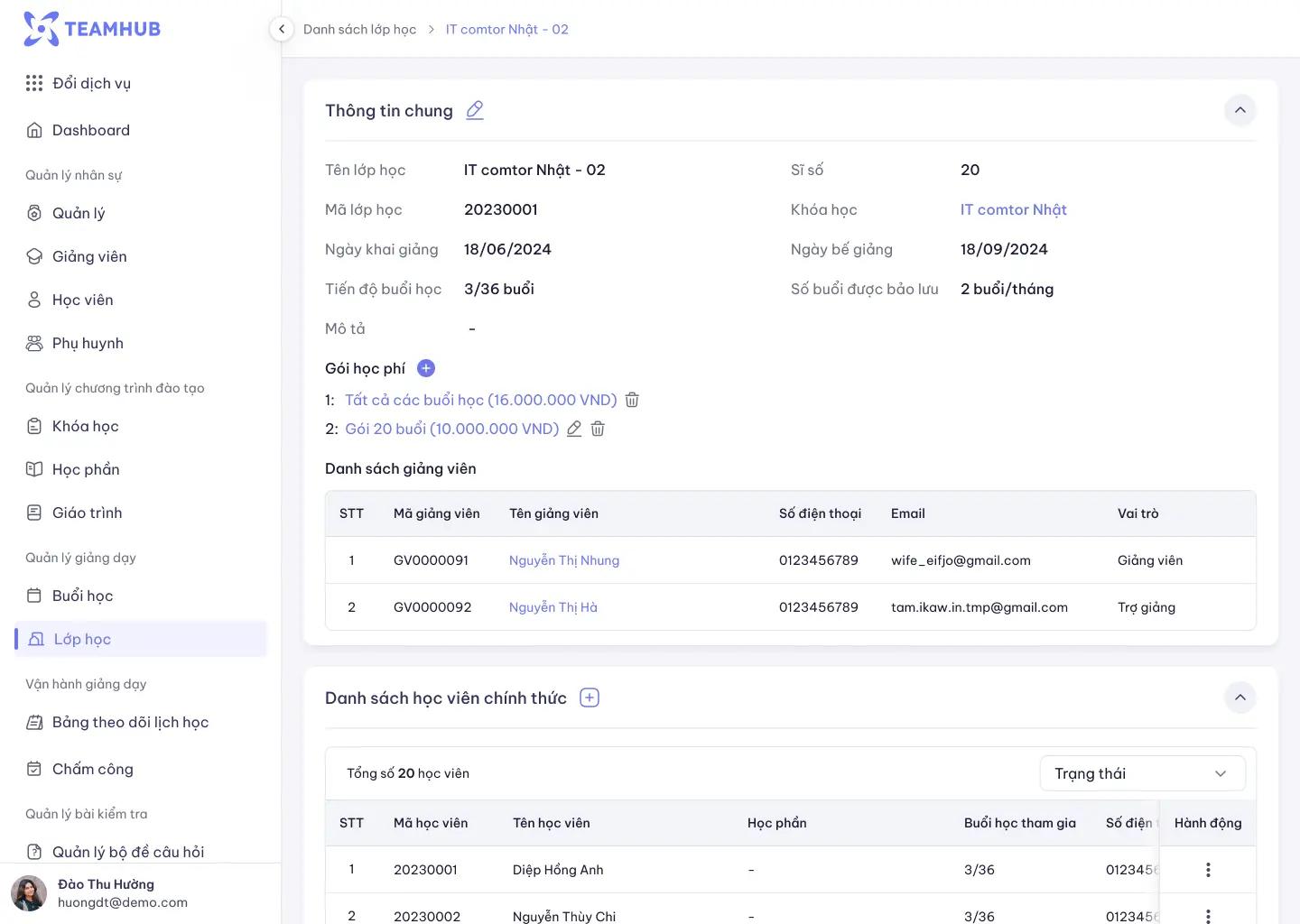The image size is (1300, 924).
Task: Delete Tất cả các buổi học package
Action: tap(632, 400)
